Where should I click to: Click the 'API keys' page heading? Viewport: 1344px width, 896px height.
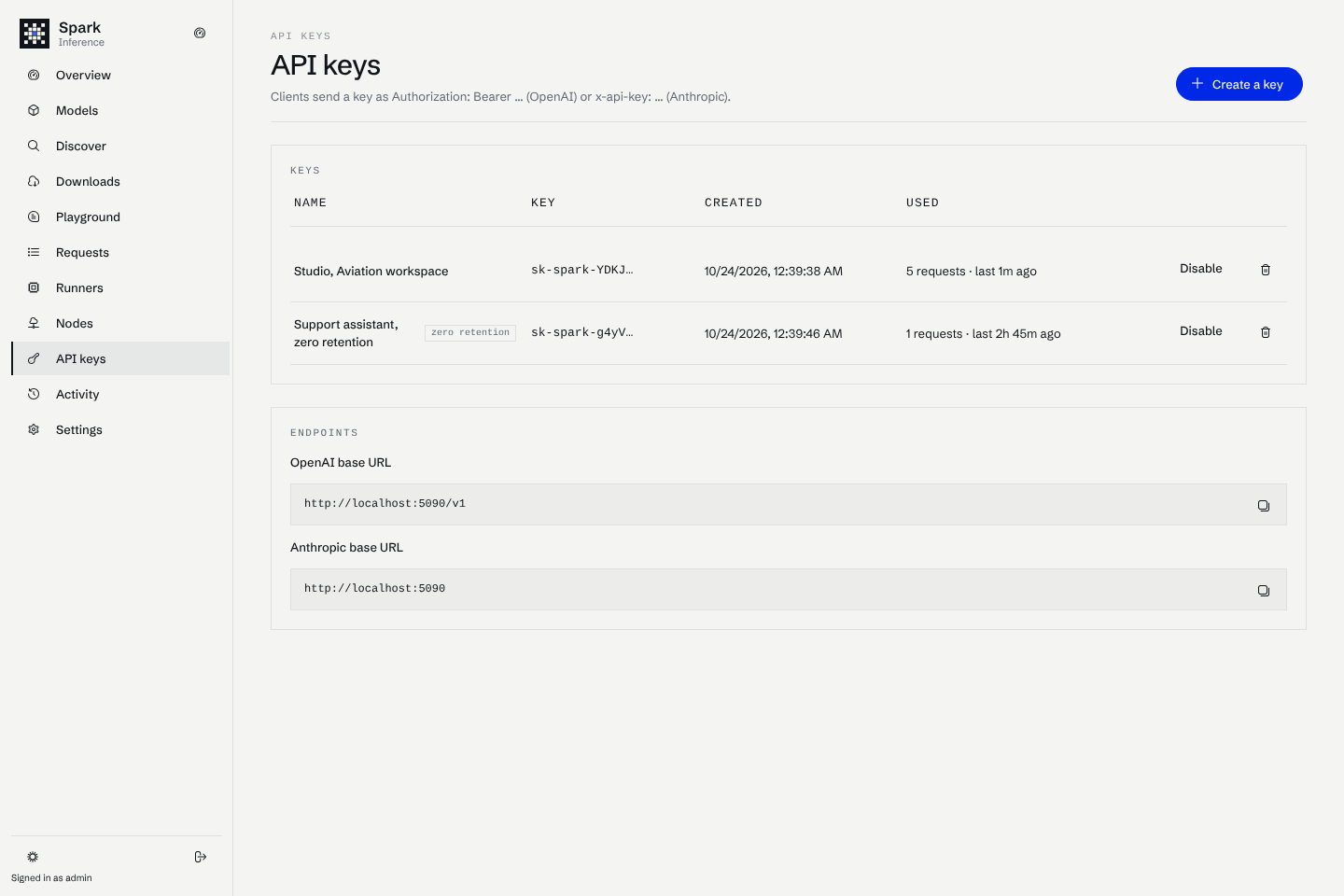326,65
